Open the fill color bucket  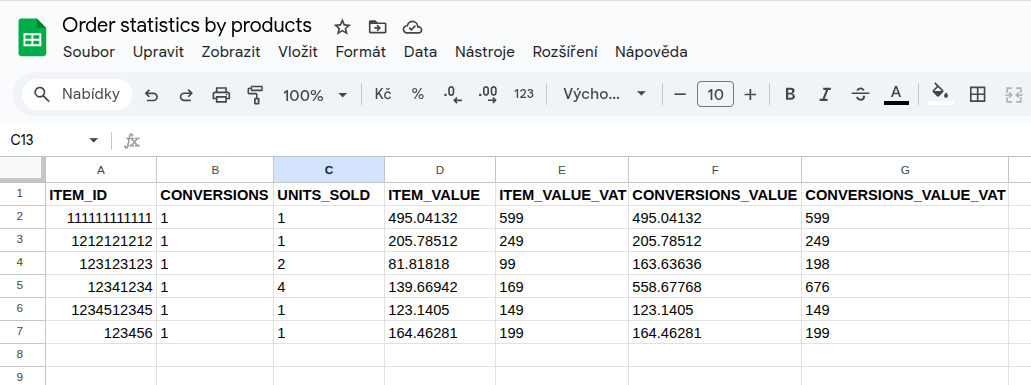pos(941,93)
